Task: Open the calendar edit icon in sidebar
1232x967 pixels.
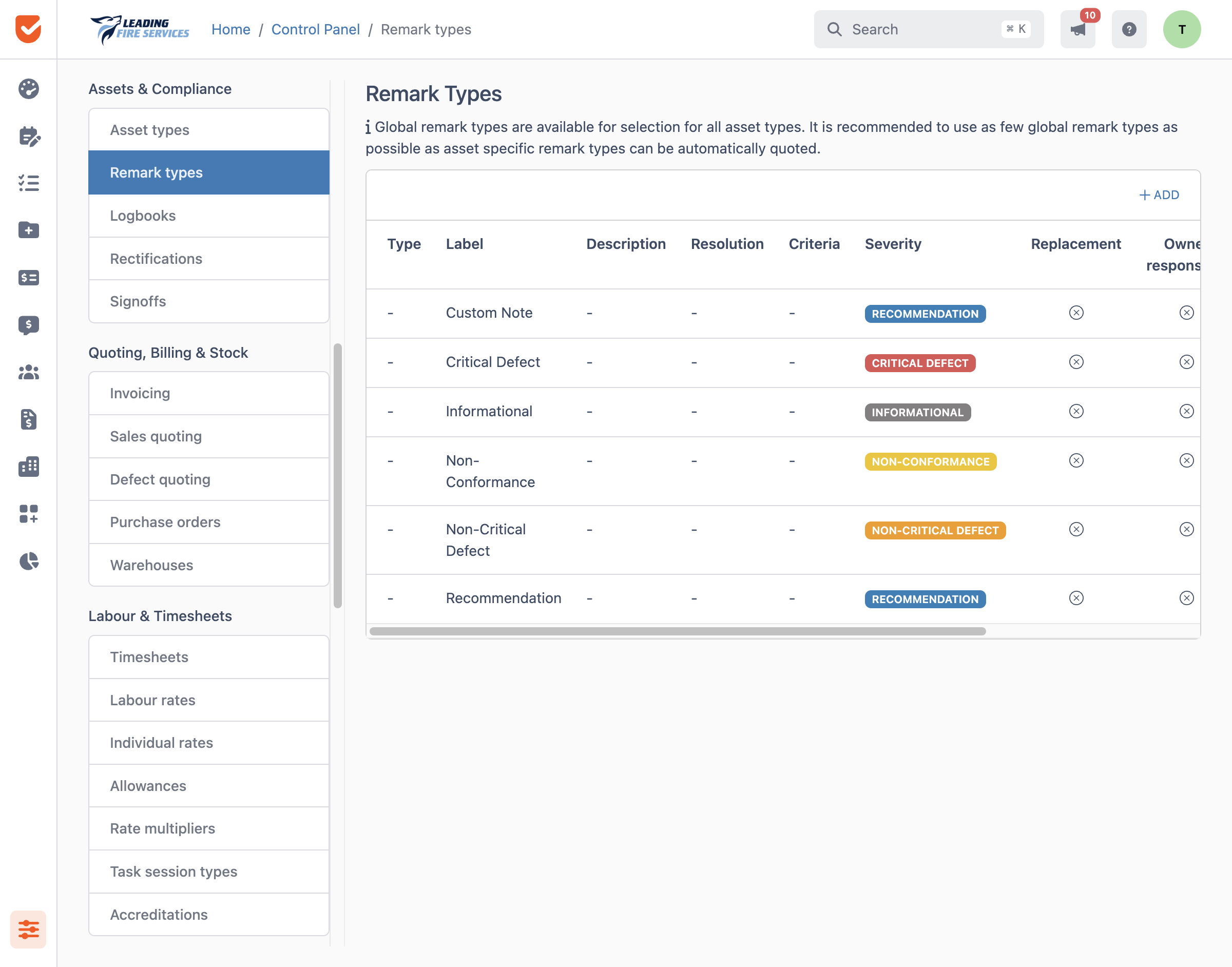Action: (28, 136)
